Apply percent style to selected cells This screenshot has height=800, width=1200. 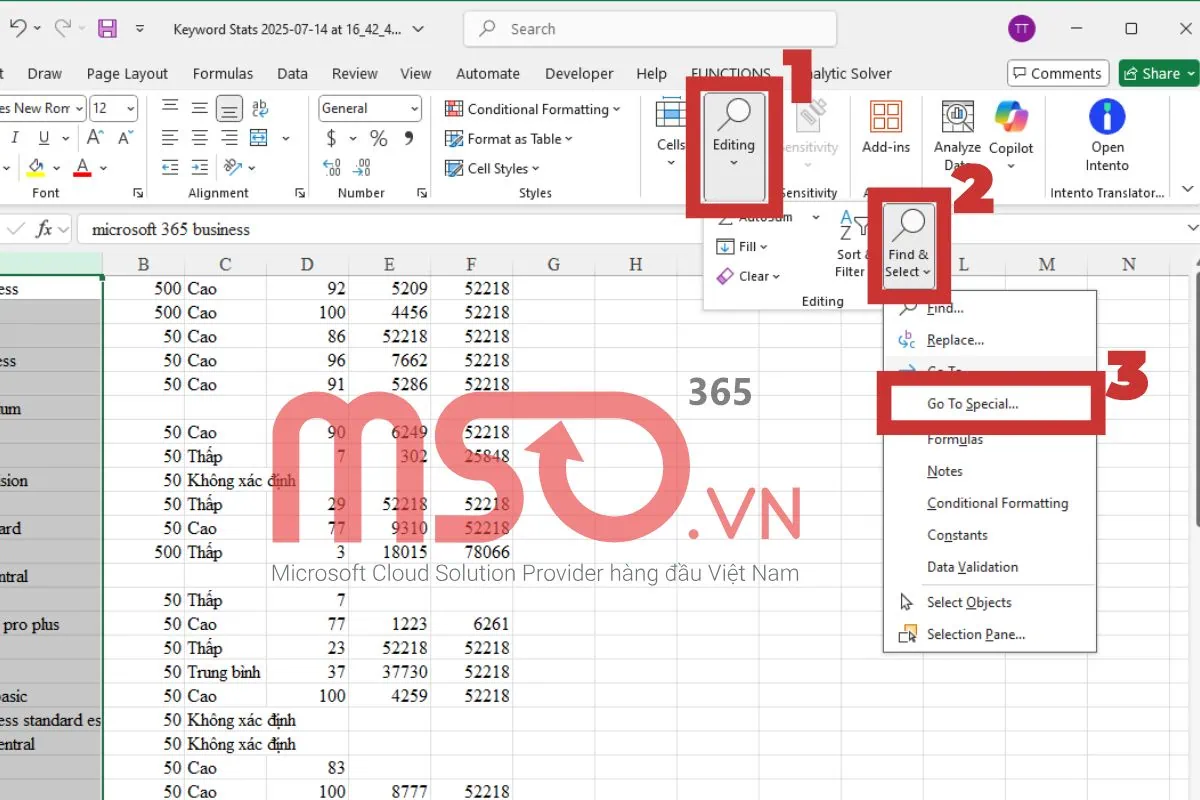coord(378,138)
